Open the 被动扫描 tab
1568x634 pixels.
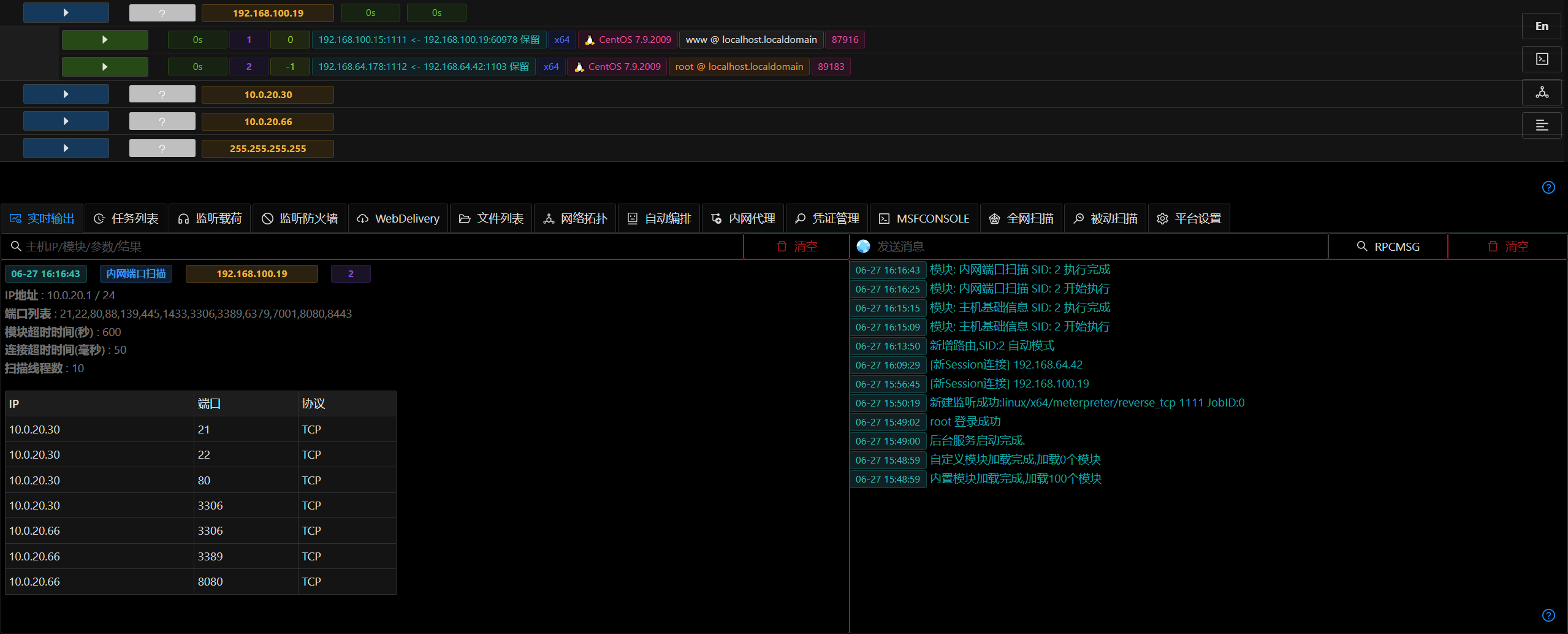(x=1105, y=218)
